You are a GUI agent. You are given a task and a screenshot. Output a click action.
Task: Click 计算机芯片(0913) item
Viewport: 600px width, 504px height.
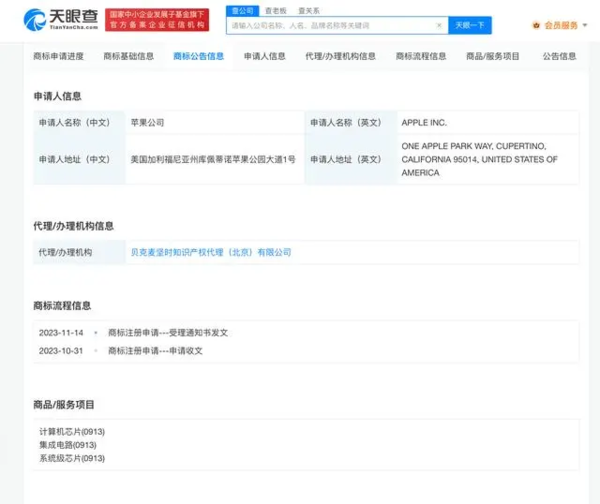click(72, 432)
